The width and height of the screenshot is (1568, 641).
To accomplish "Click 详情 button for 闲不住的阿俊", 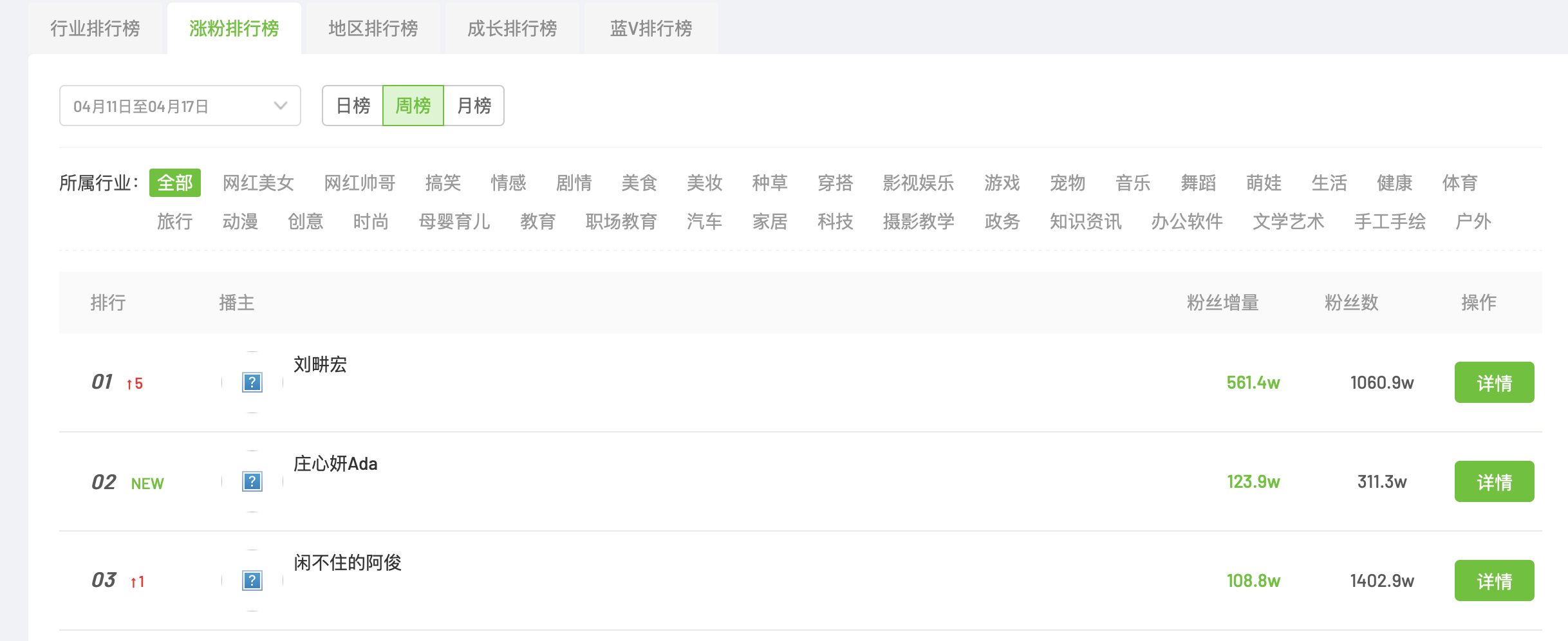I will (1494, 581).
